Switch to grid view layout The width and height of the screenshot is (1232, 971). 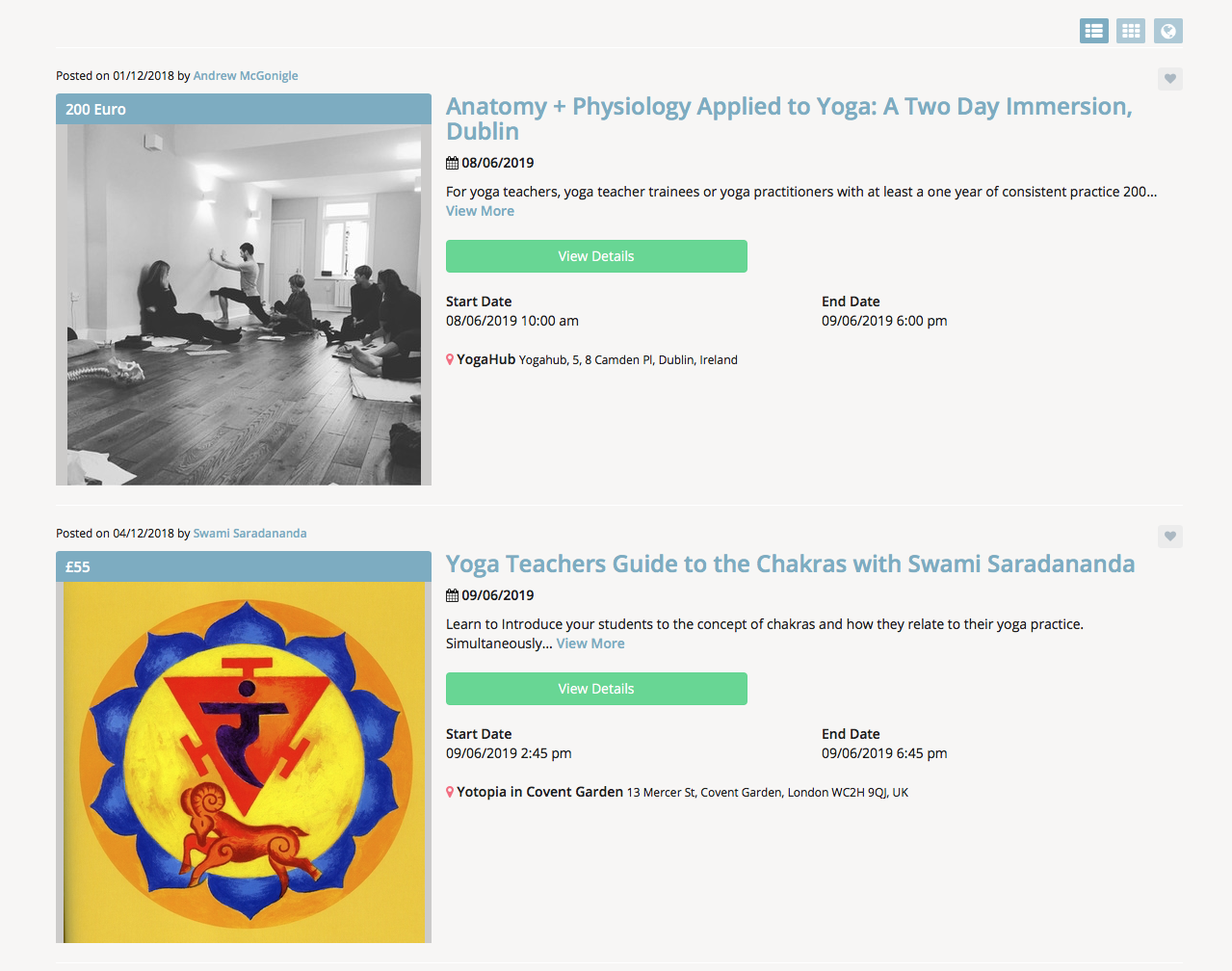[x=1131, y=31]
